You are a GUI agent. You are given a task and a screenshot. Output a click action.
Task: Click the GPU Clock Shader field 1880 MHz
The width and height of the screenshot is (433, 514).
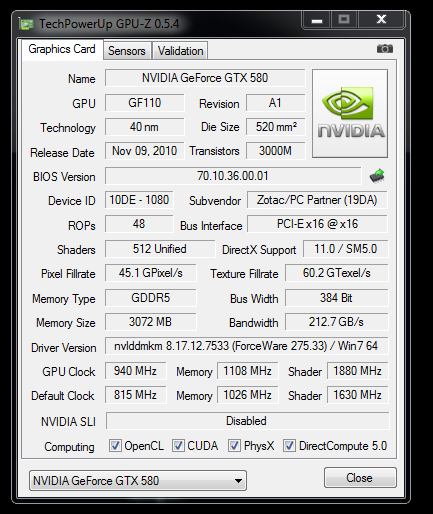point(357,371)
